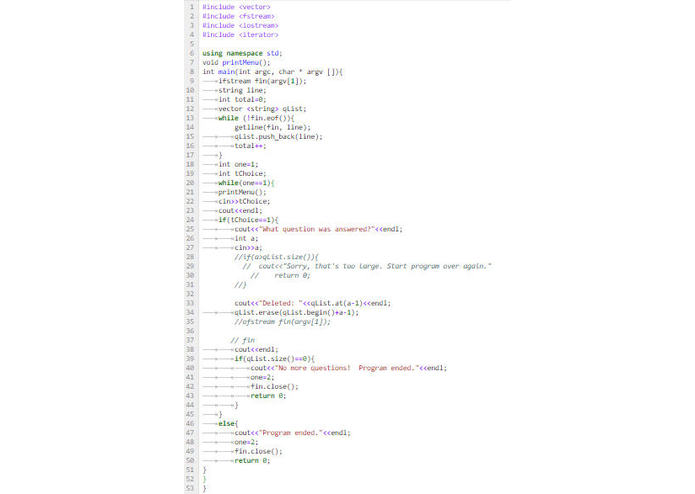
Task: Click the 'cout<<"Program ended."' line 47
Action: [x=293, y=433]
